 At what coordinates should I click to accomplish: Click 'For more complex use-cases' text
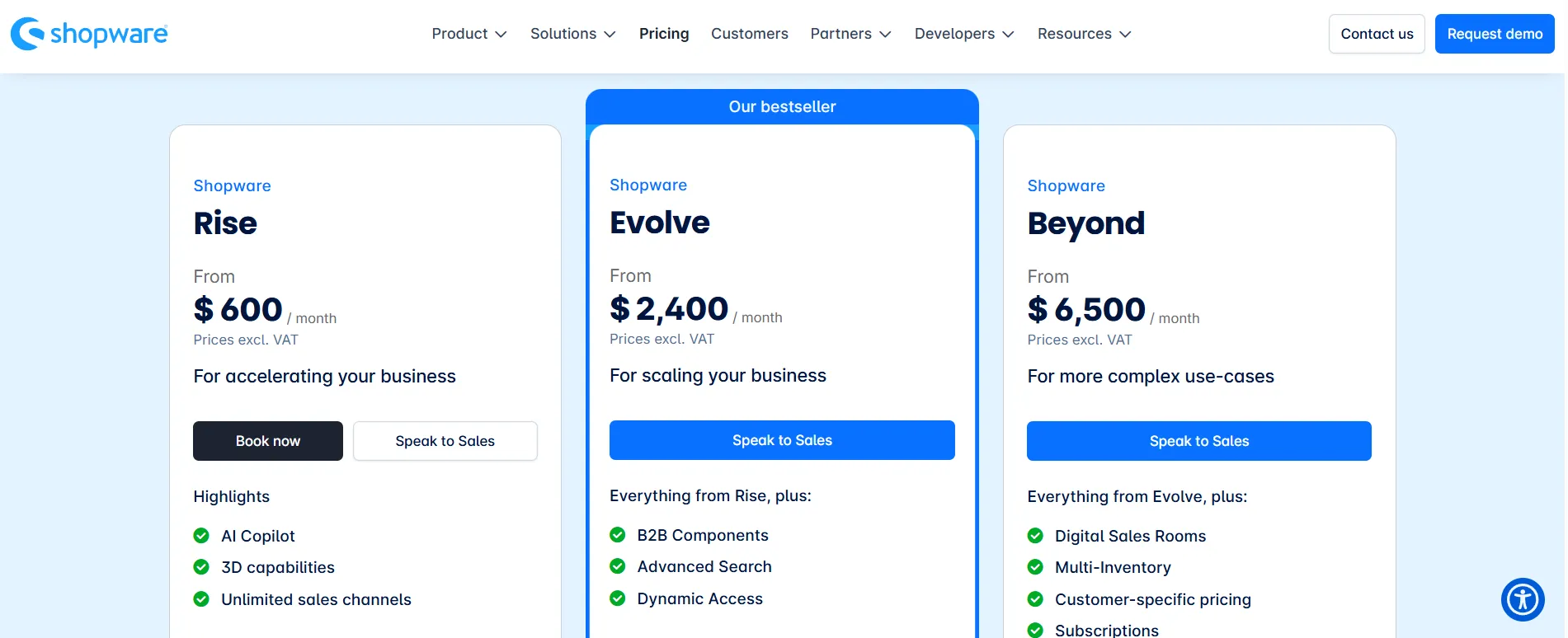1151,377
